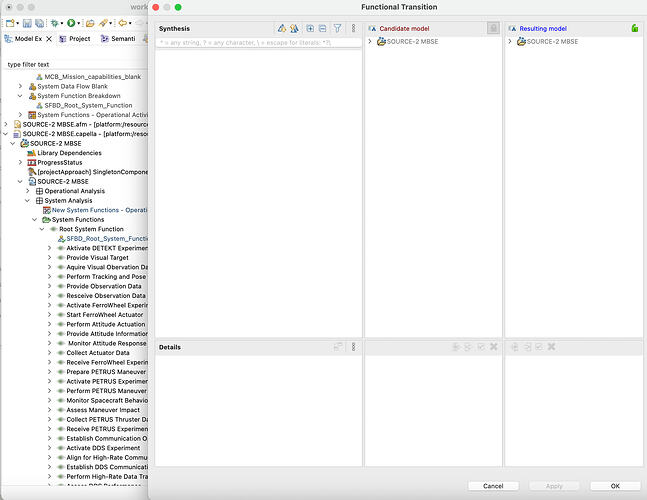Go to the next difference in Synthesis
Image resolution: width=647 pixels, height=500 pixels.
tap(282, 28)
